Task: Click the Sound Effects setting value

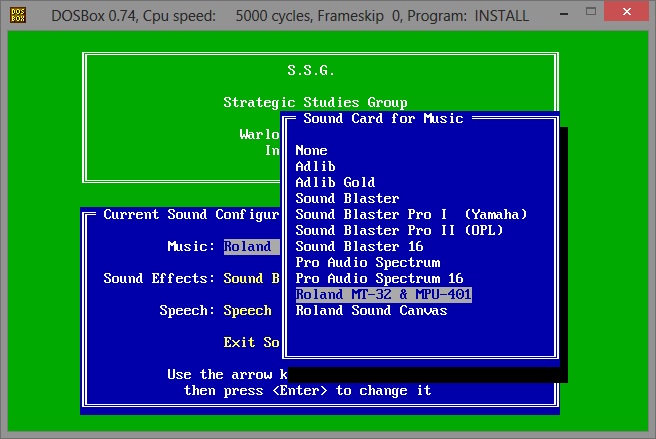Action: (x=251, y=278)
